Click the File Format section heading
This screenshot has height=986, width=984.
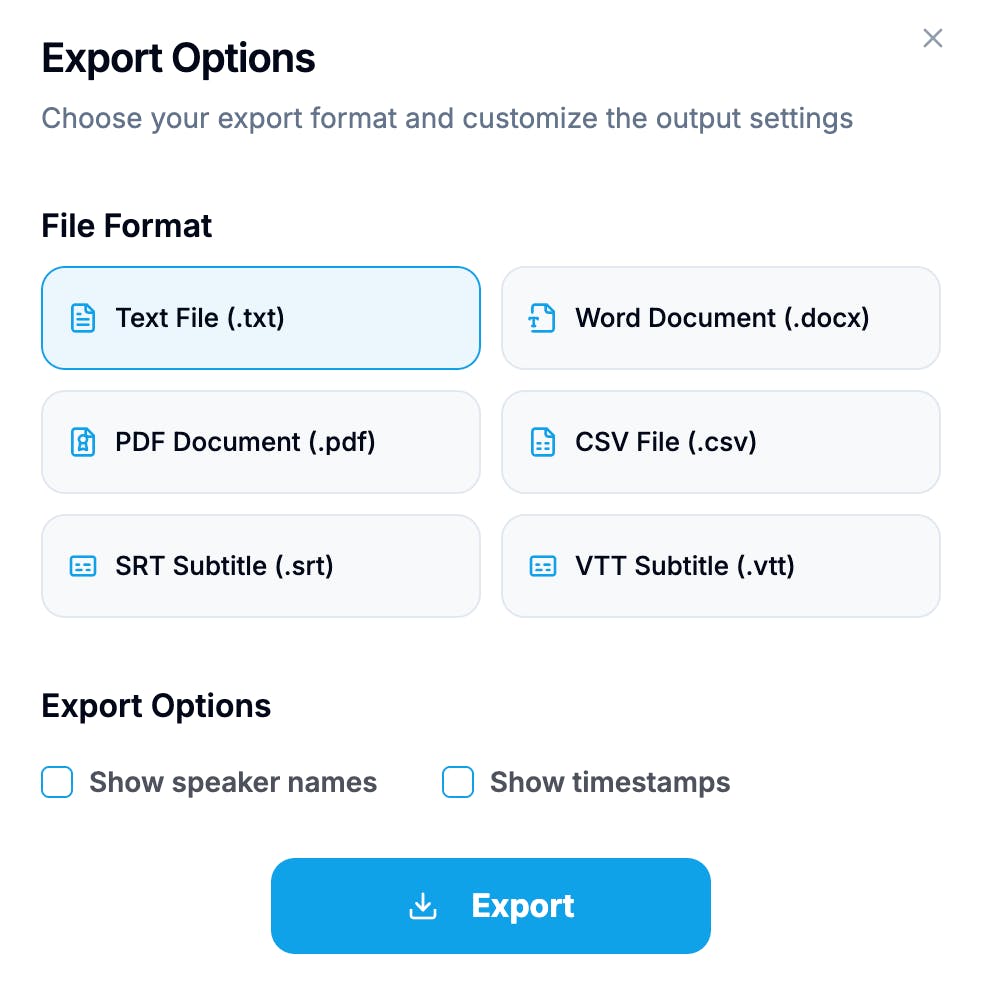[x=127, y=226]
